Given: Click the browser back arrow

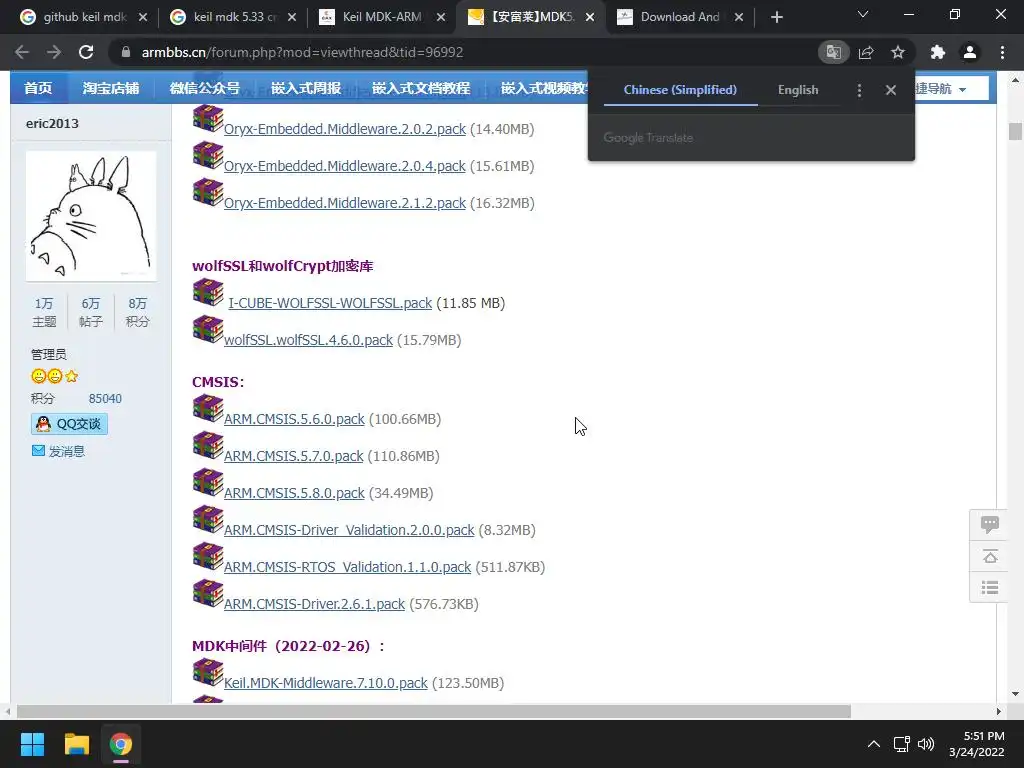Looking at the screenshot, I should (x=22, y=52).
